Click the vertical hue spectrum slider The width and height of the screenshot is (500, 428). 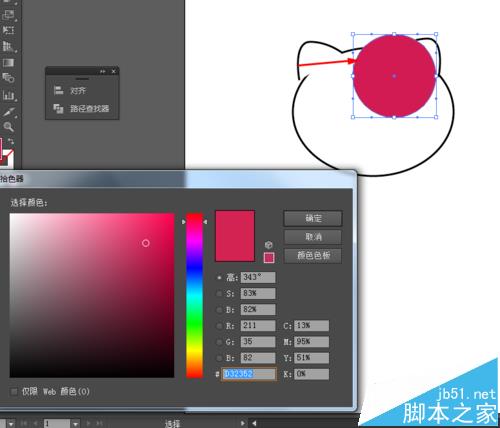[x=194, y=295]
